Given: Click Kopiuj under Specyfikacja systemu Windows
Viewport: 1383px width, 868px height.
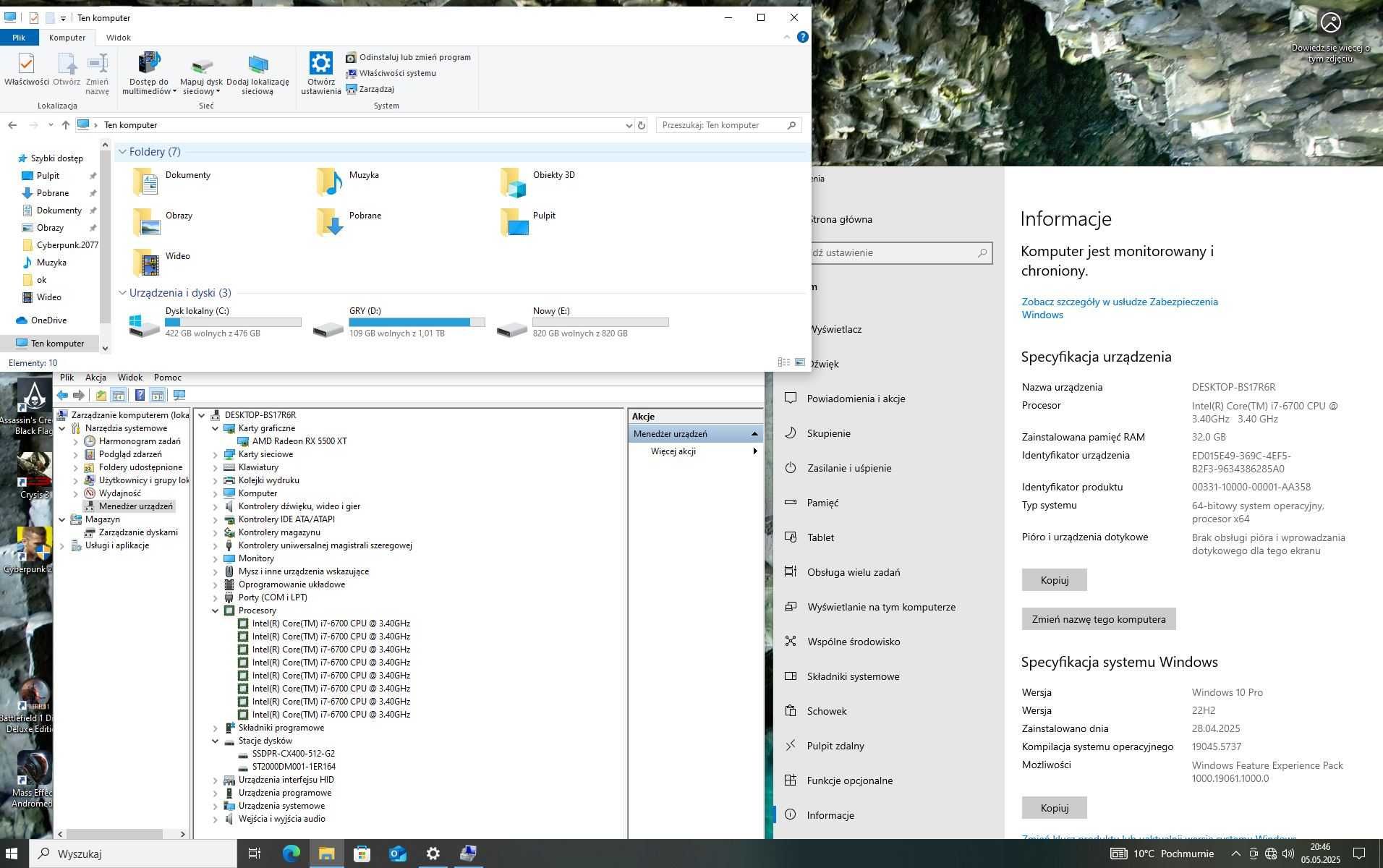Looking at the screenshot, I should 1054,808.
